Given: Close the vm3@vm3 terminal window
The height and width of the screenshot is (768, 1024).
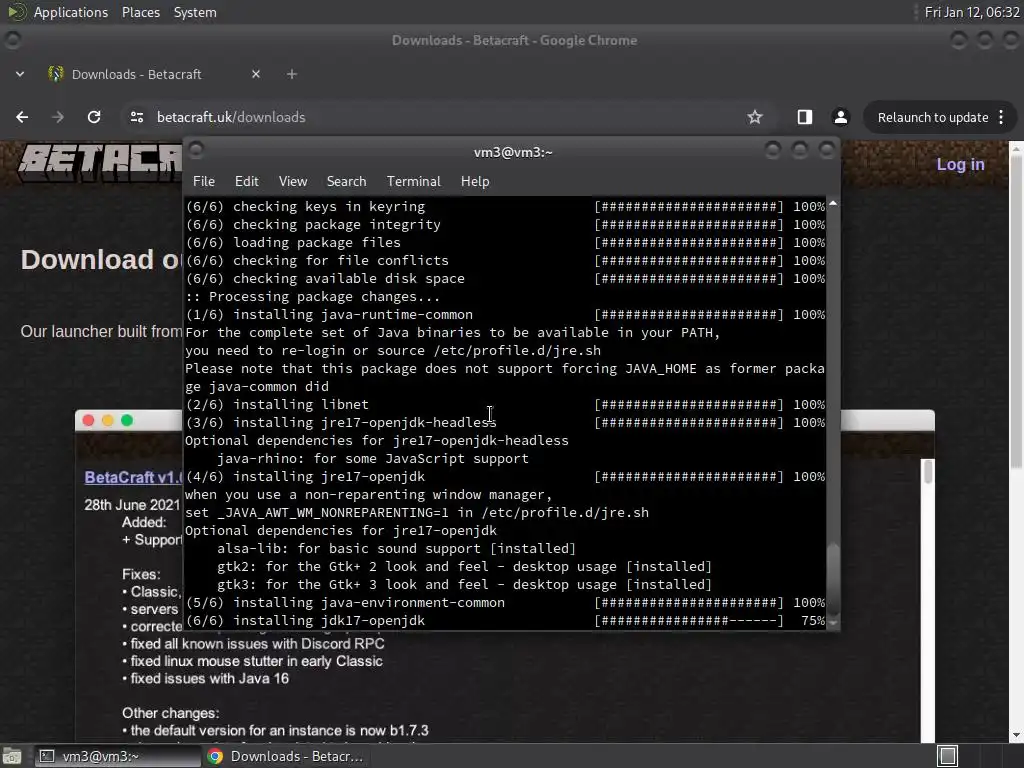Looking at the screenshot, I should coord(826,151).
